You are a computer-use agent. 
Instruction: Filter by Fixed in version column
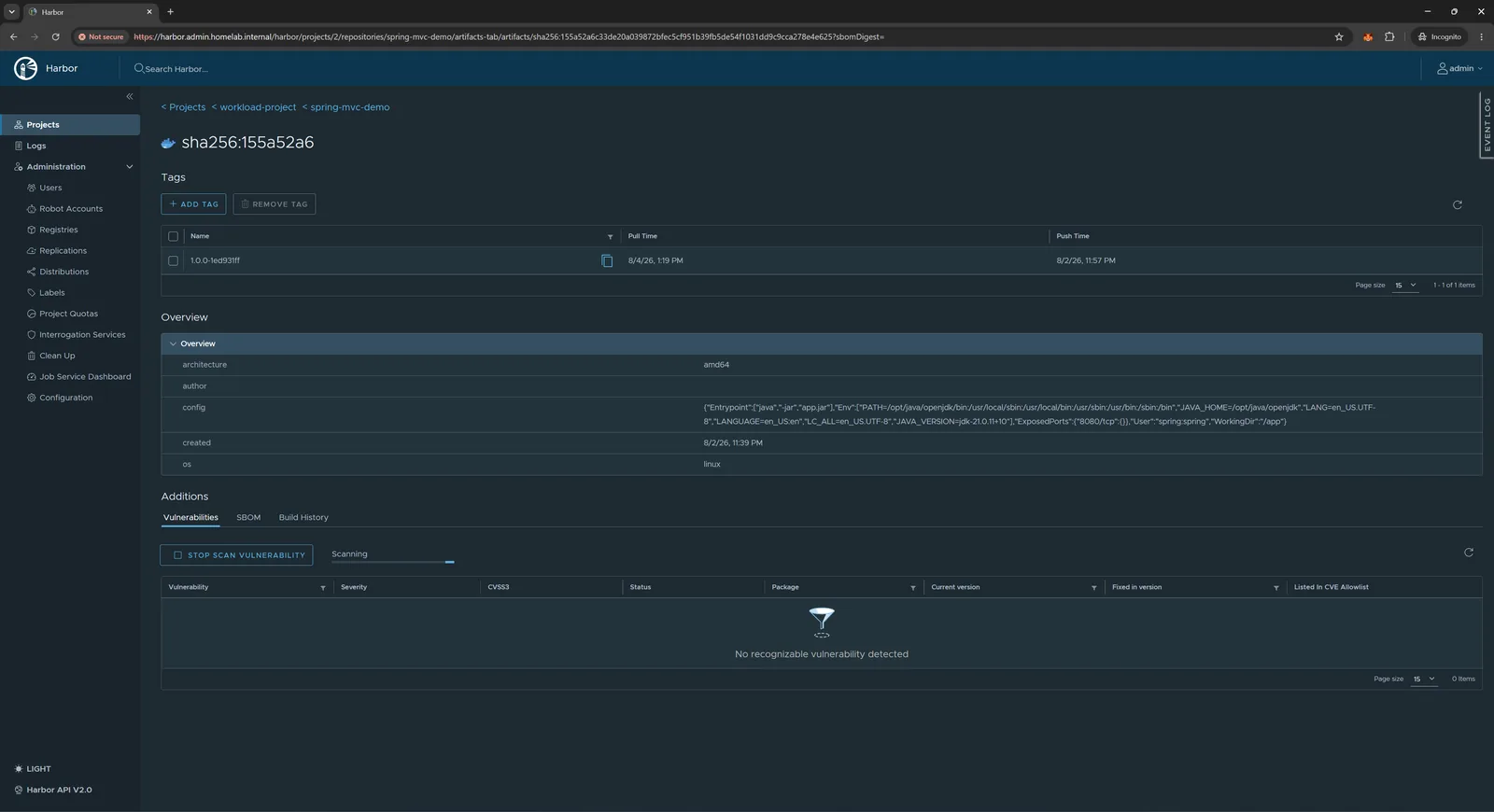pyautogui.click(x=1276, y=588)
